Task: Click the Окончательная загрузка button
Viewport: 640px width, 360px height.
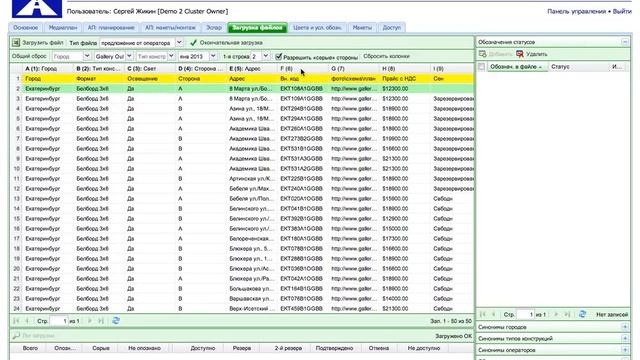Action: [227, 42]
